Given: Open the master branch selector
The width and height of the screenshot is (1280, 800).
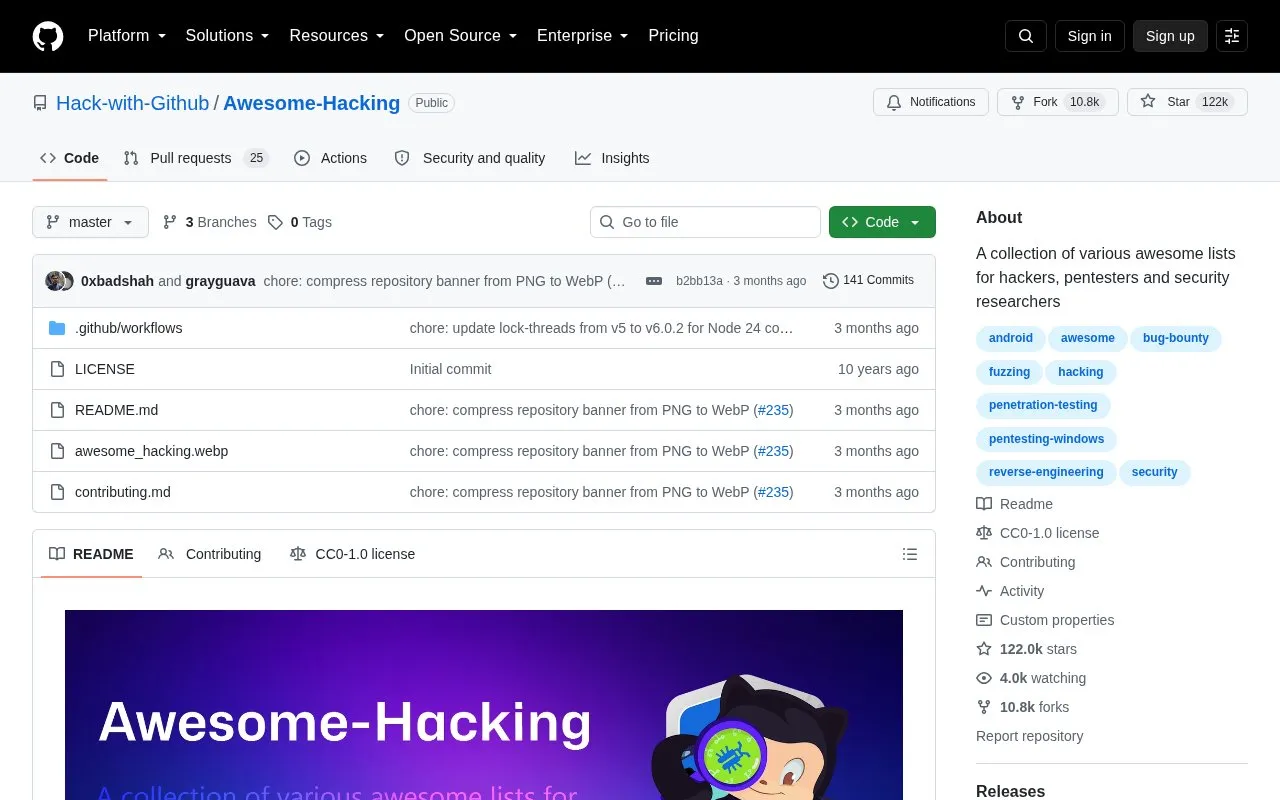Looking at the screenshot, I should pos(90,222).
